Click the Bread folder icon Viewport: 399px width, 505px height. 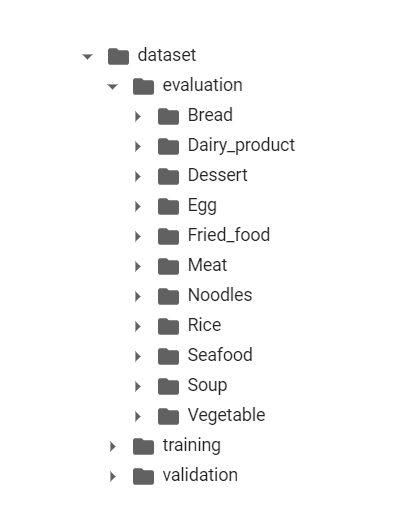coord(168,116)
